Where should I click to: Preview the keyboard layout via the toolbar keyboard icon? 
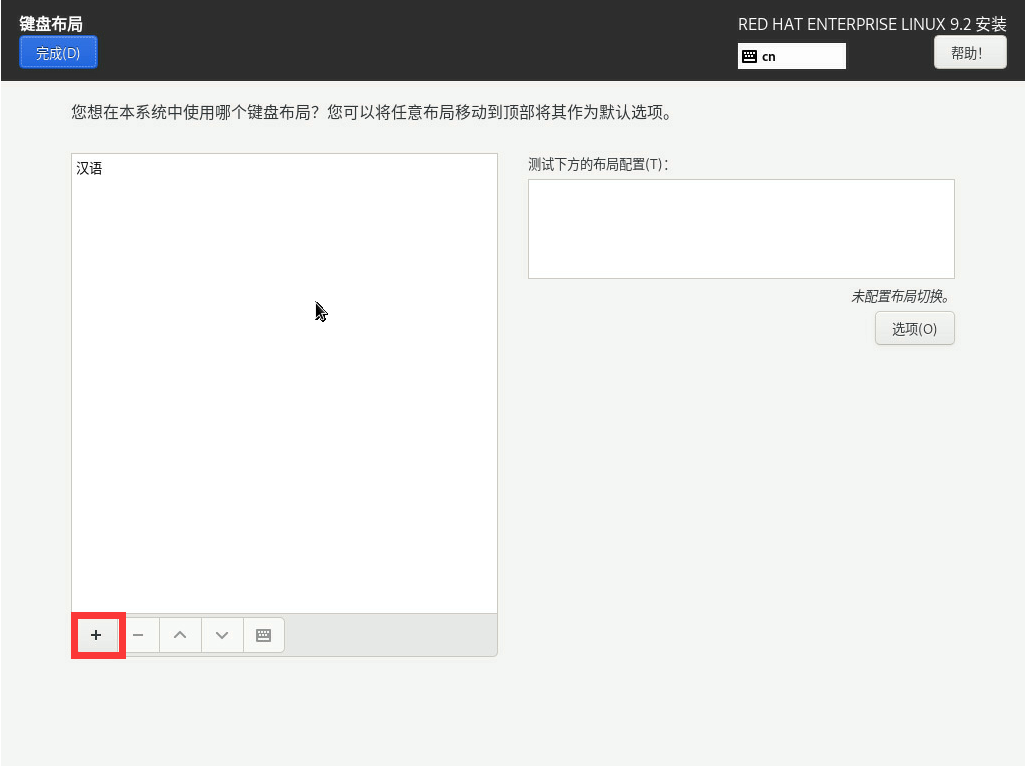[x=264, y=635]
